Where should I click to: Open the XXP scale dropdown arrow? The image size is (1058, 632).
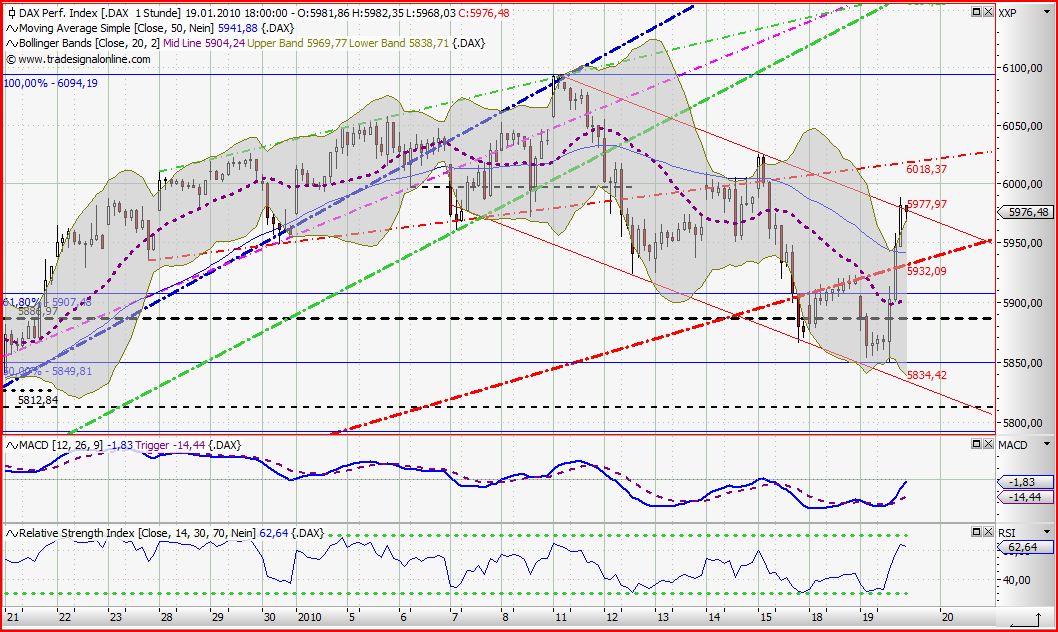pyautogui.click(x=1046, y=11)
